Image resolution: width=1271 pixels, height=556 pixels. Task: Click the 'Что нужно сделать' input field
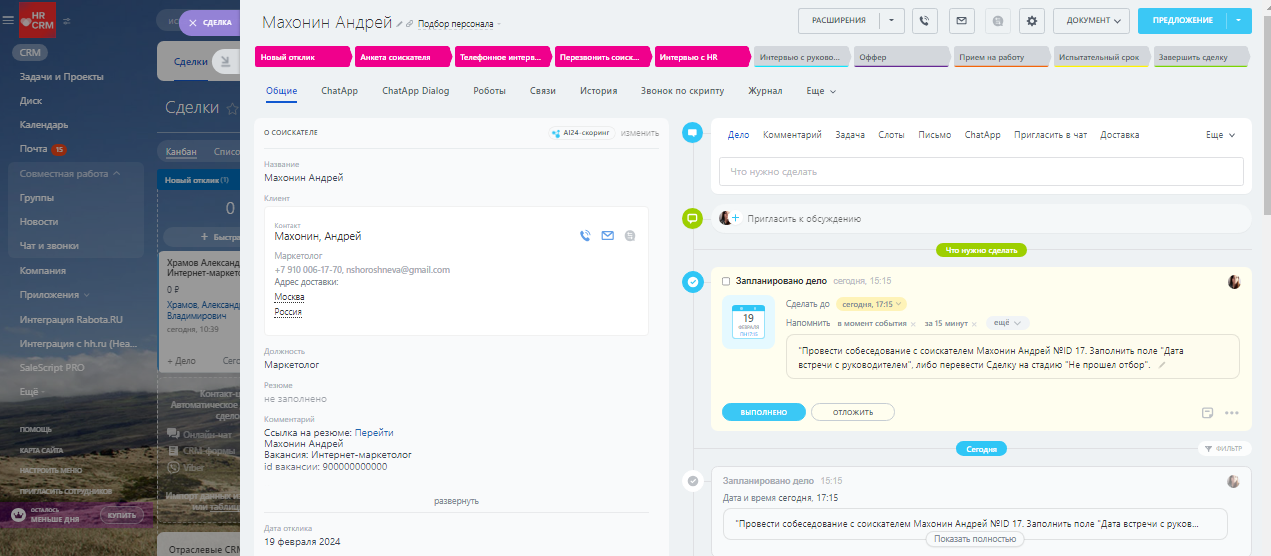click(x=980, y=172)
